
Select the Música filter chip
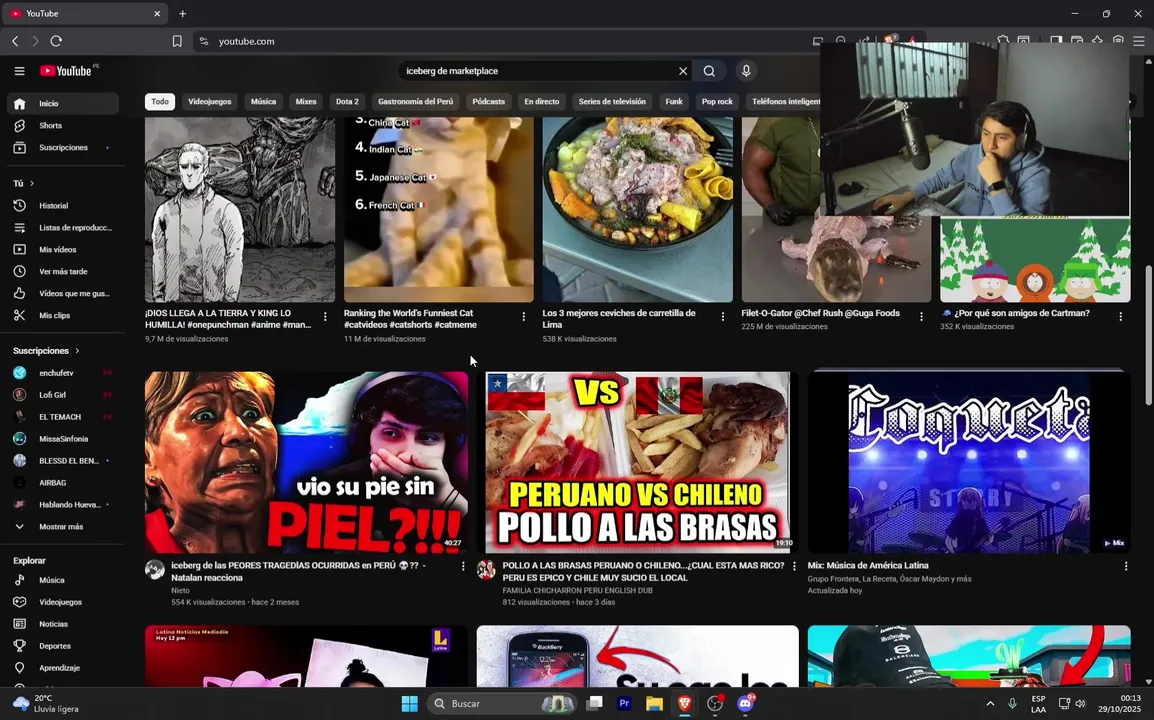263,102
